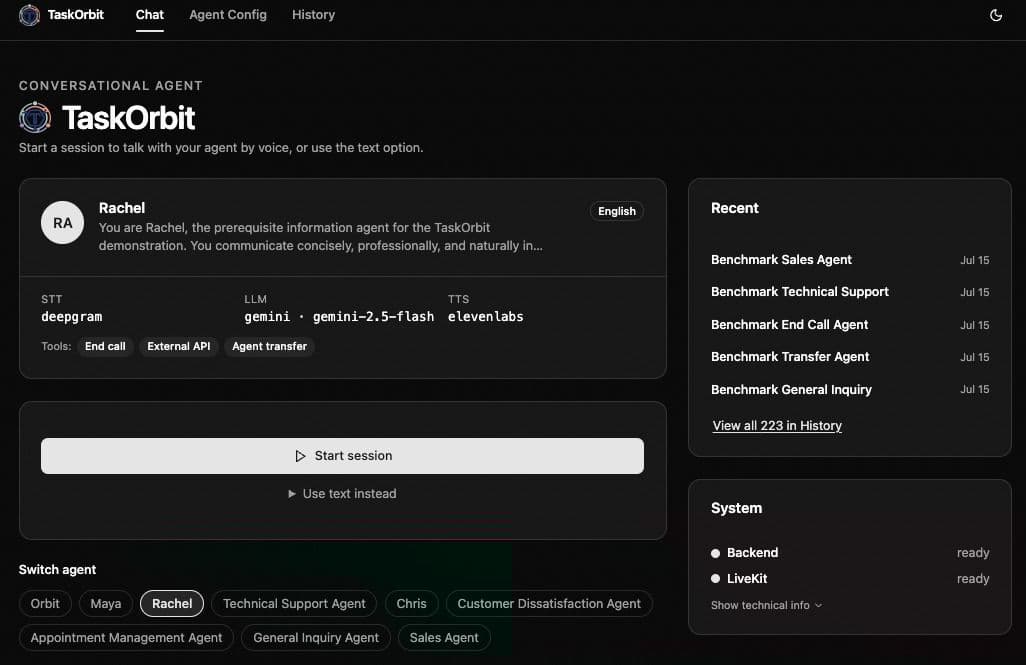
Task: Click Rachel's prompt description text
Action: click(x=321, y=237)
